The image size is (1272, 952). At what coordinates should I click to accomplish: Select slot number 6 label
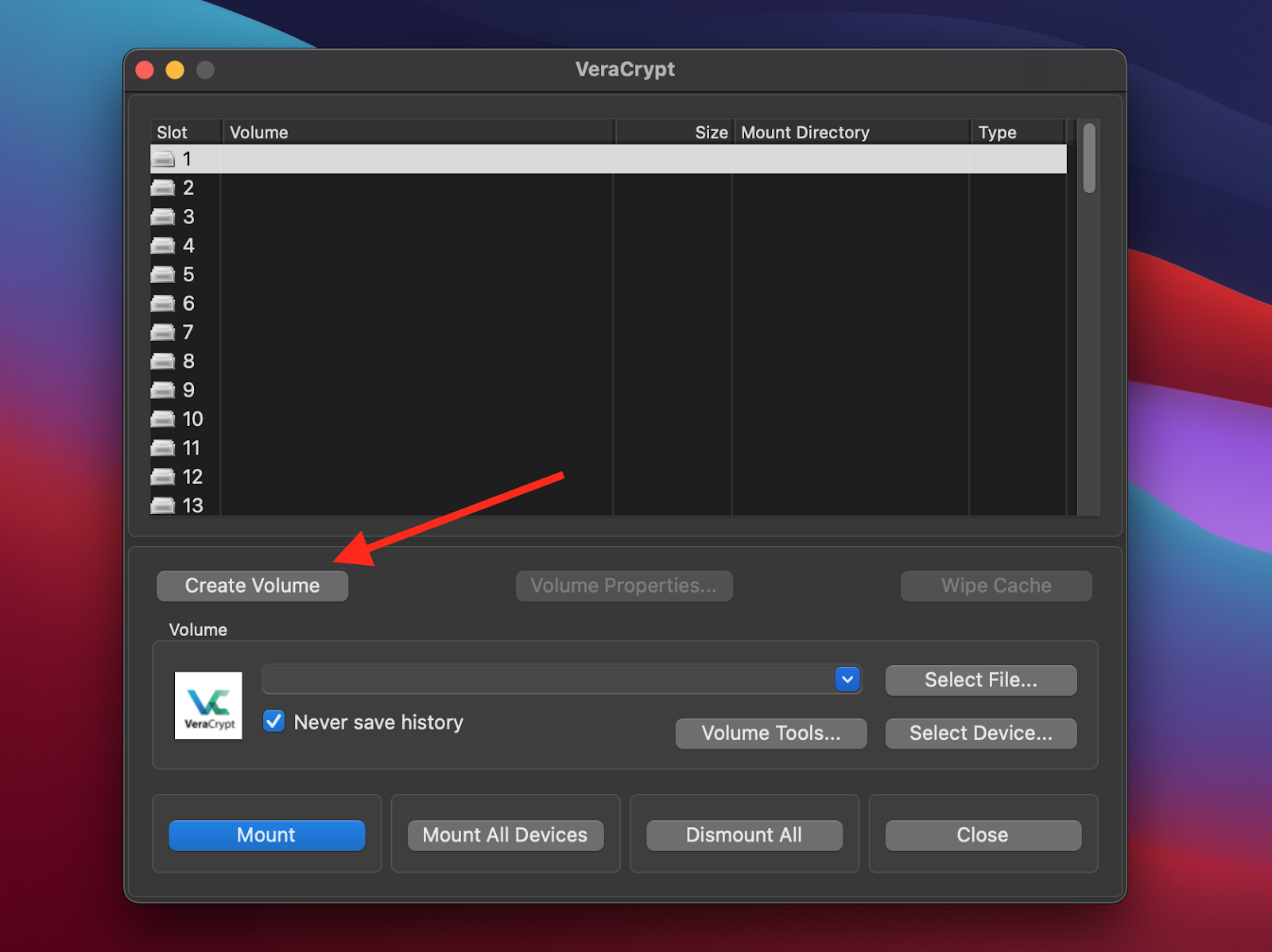tap(188, 304)
